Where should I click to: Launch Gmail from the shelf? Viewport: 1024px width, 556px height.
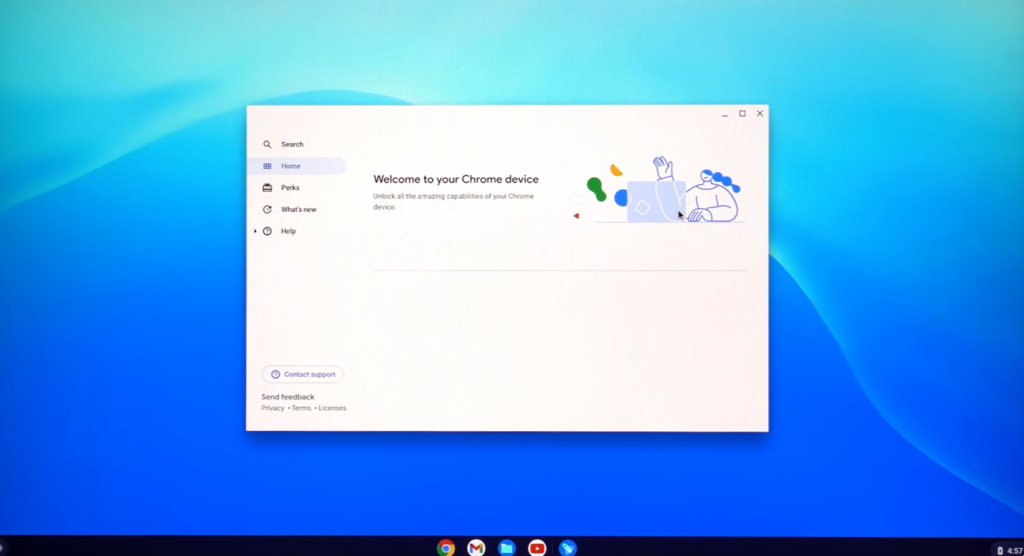[477, 548]
